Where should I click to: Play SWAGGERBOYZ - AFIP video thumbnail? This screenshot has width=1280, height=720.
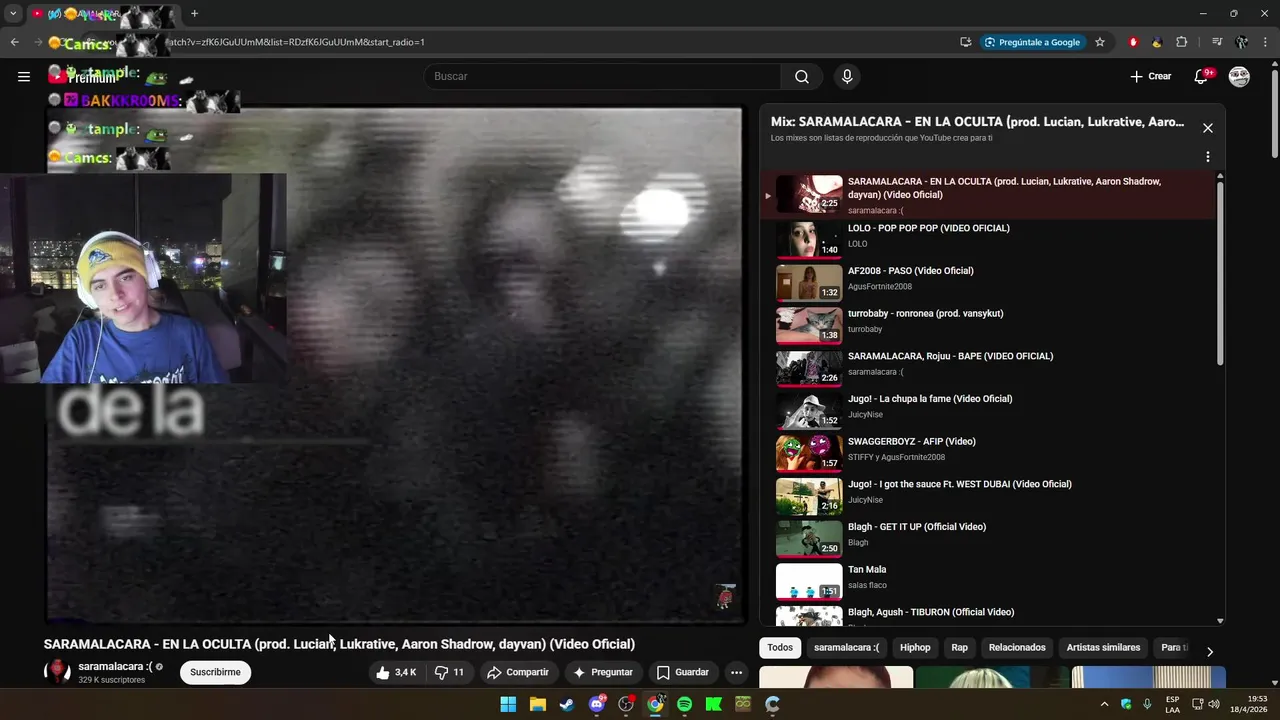(x=809, y=453)
